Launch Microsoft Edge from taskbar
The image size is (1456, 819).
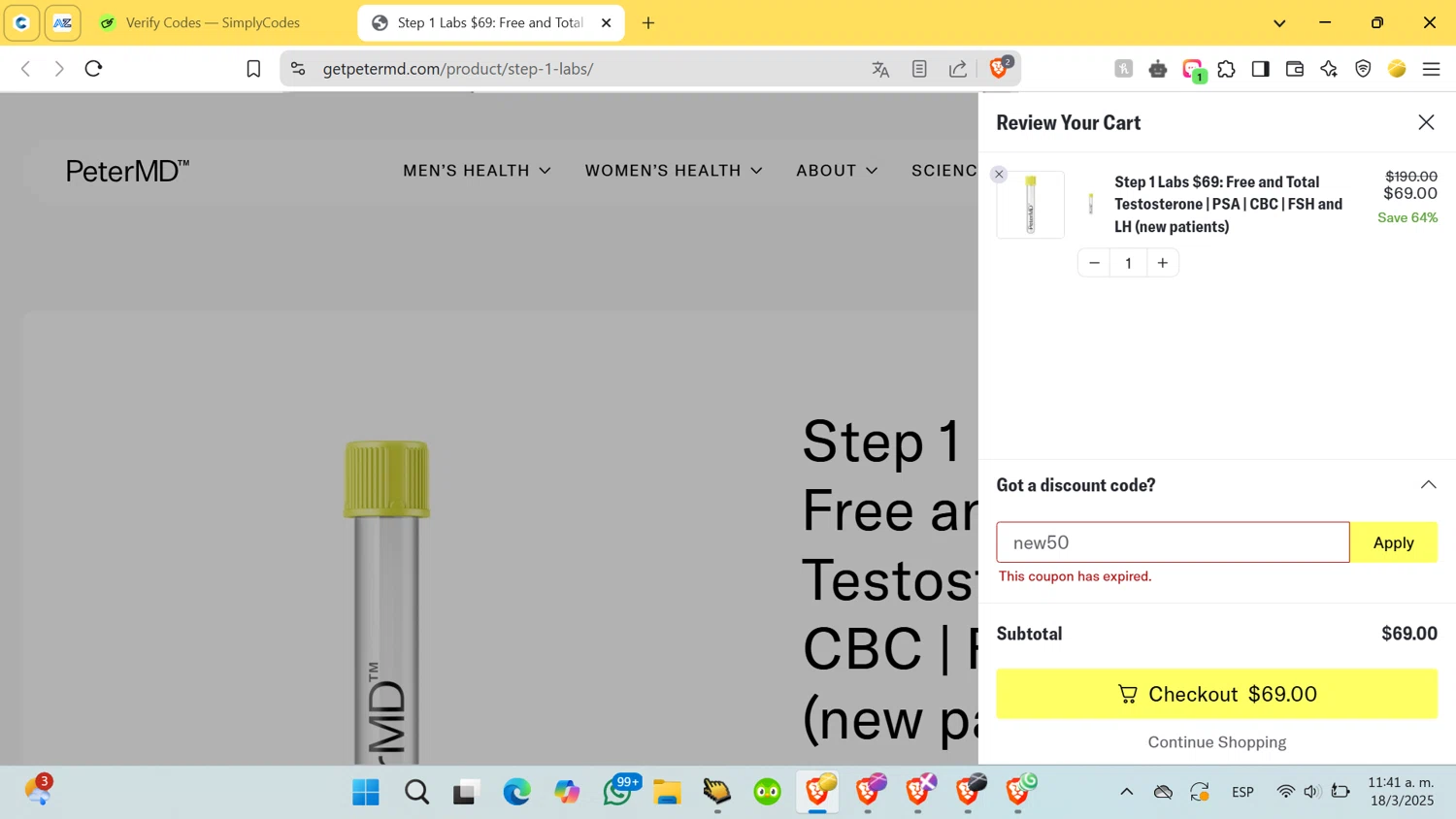(516, 792)
